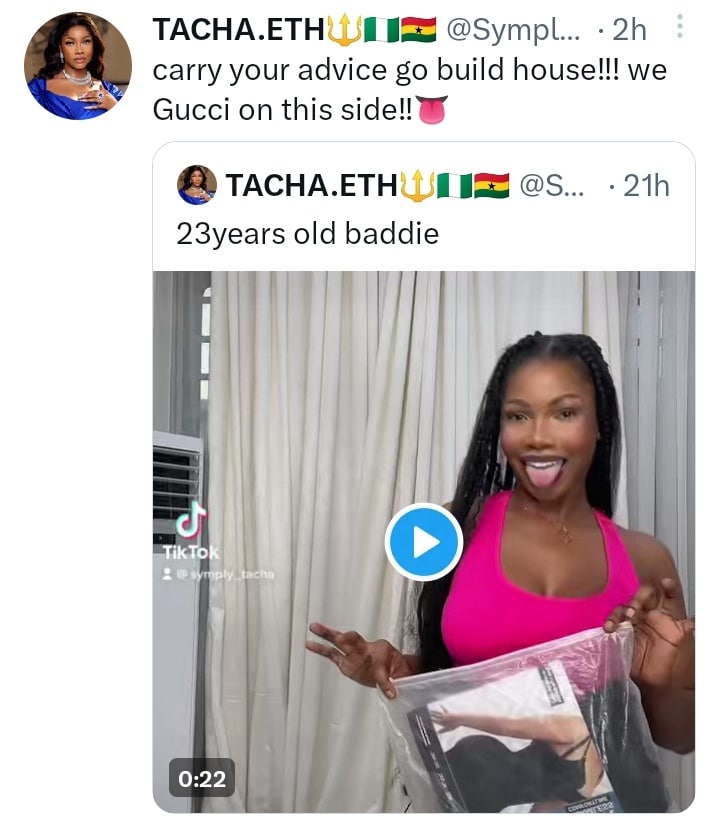
Task: Open the '23years old baddie' quoted text
Action: tap(307, 233)
